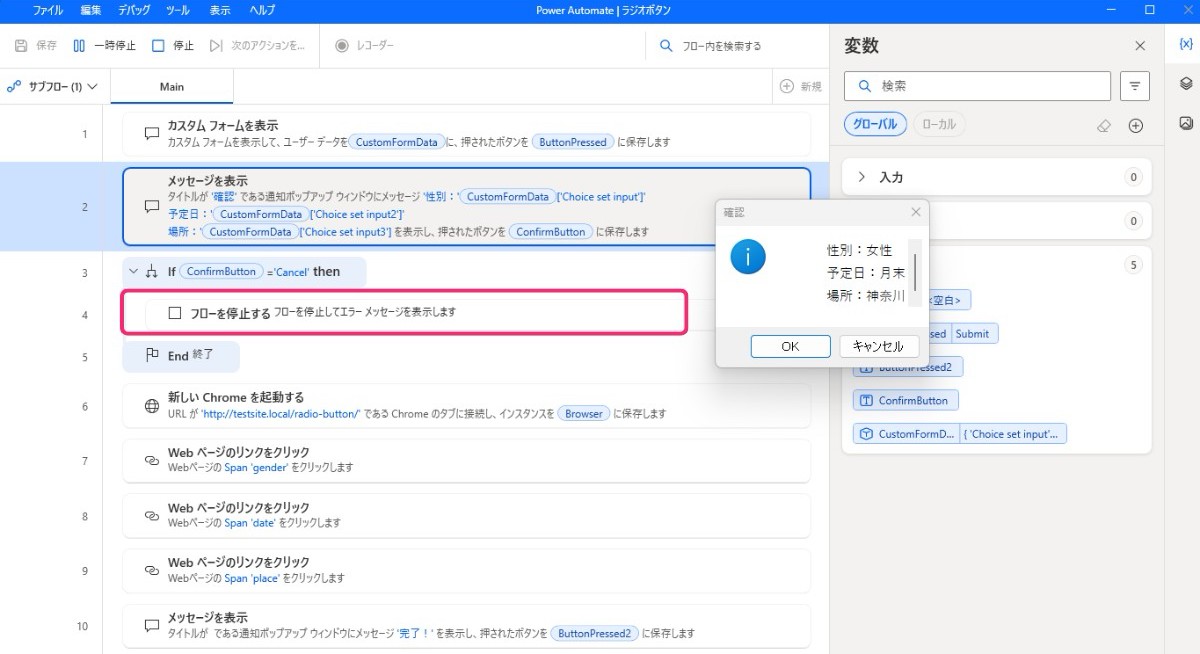1200x654 pixels.
Task: Select the グローバル scope toggle
Action: [876, 125]
